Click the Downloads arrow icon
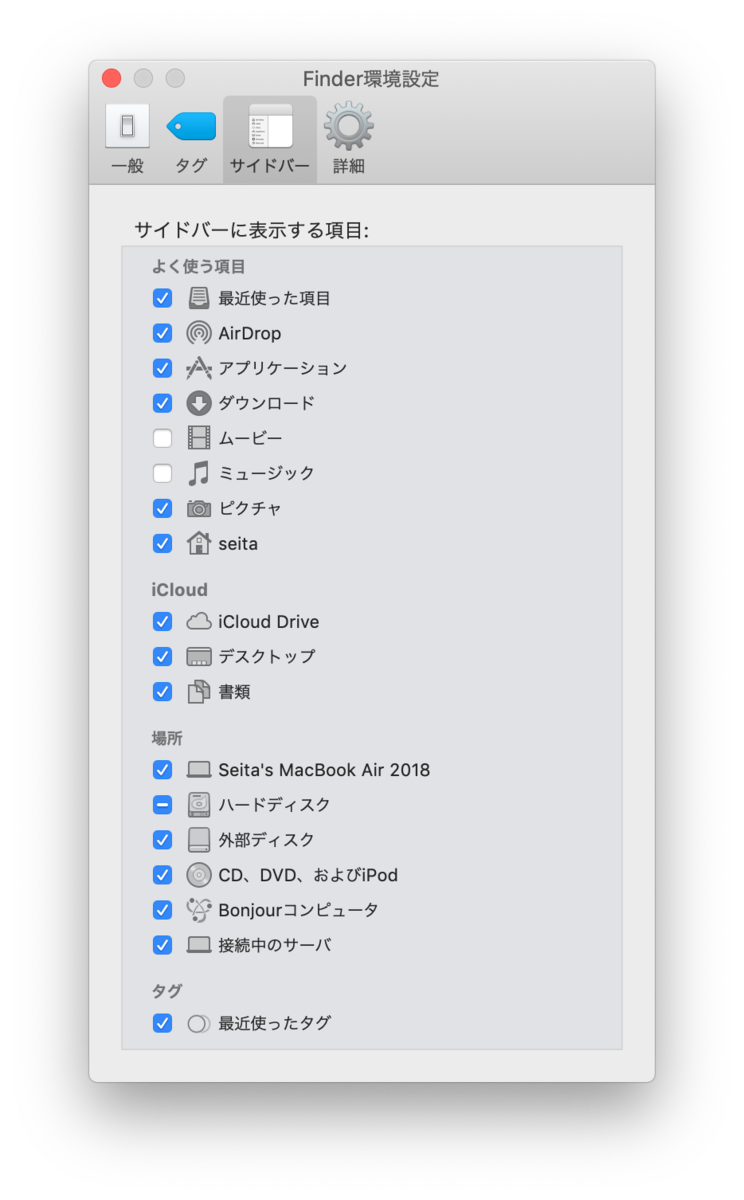 tap(199, 403)
